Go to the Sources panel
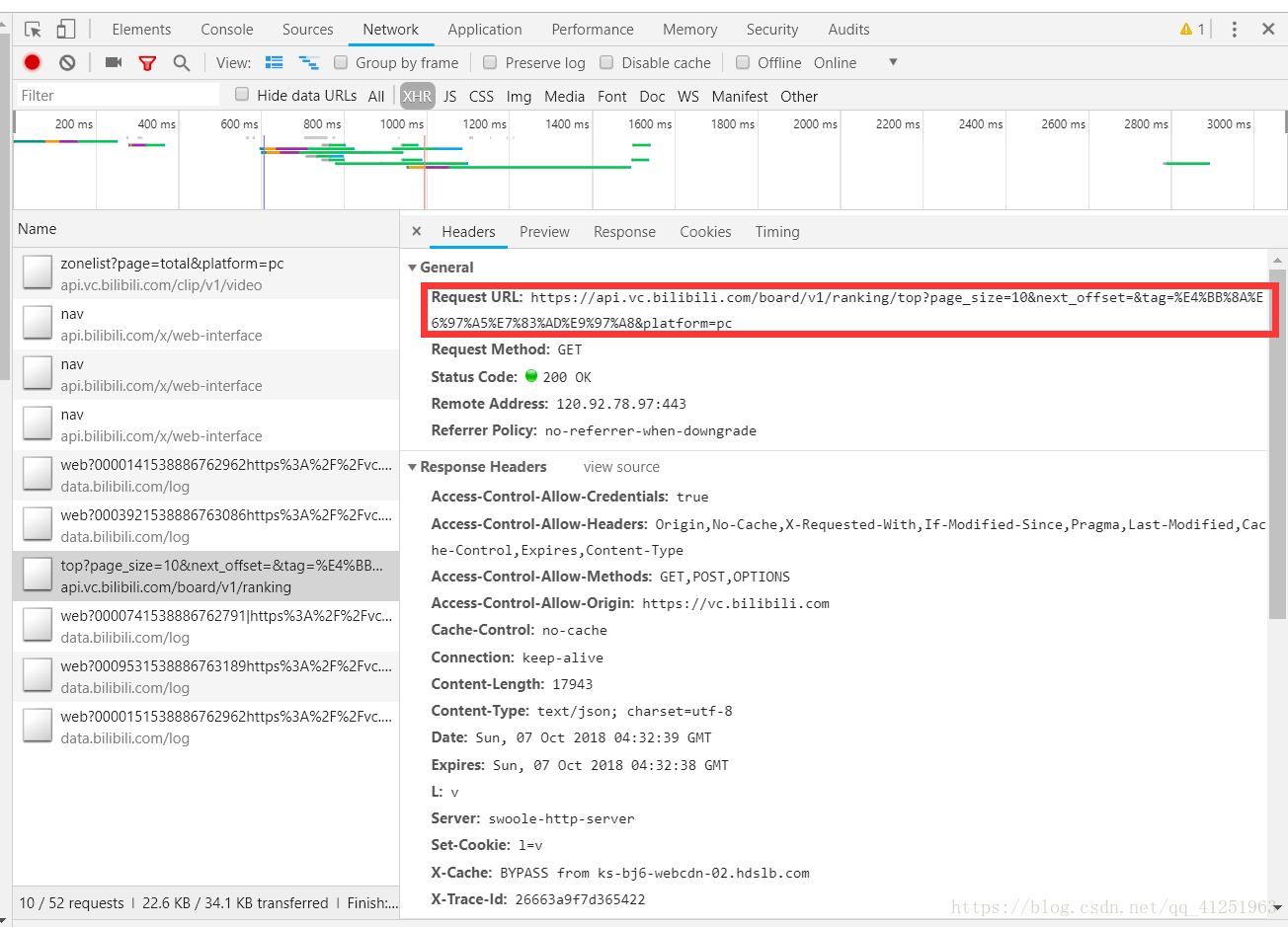1288x927 pixels. pos(308,30)
